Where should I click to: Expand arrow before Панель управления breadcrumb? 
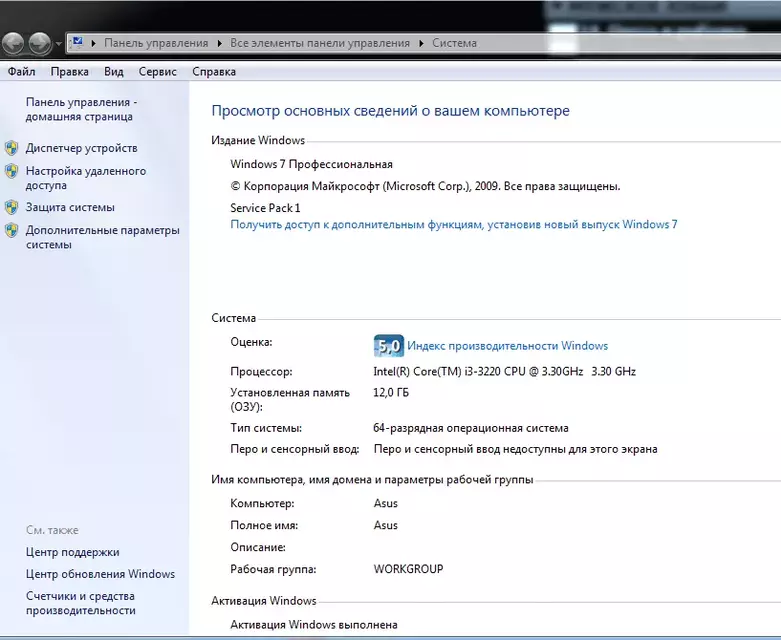[93, 43]
